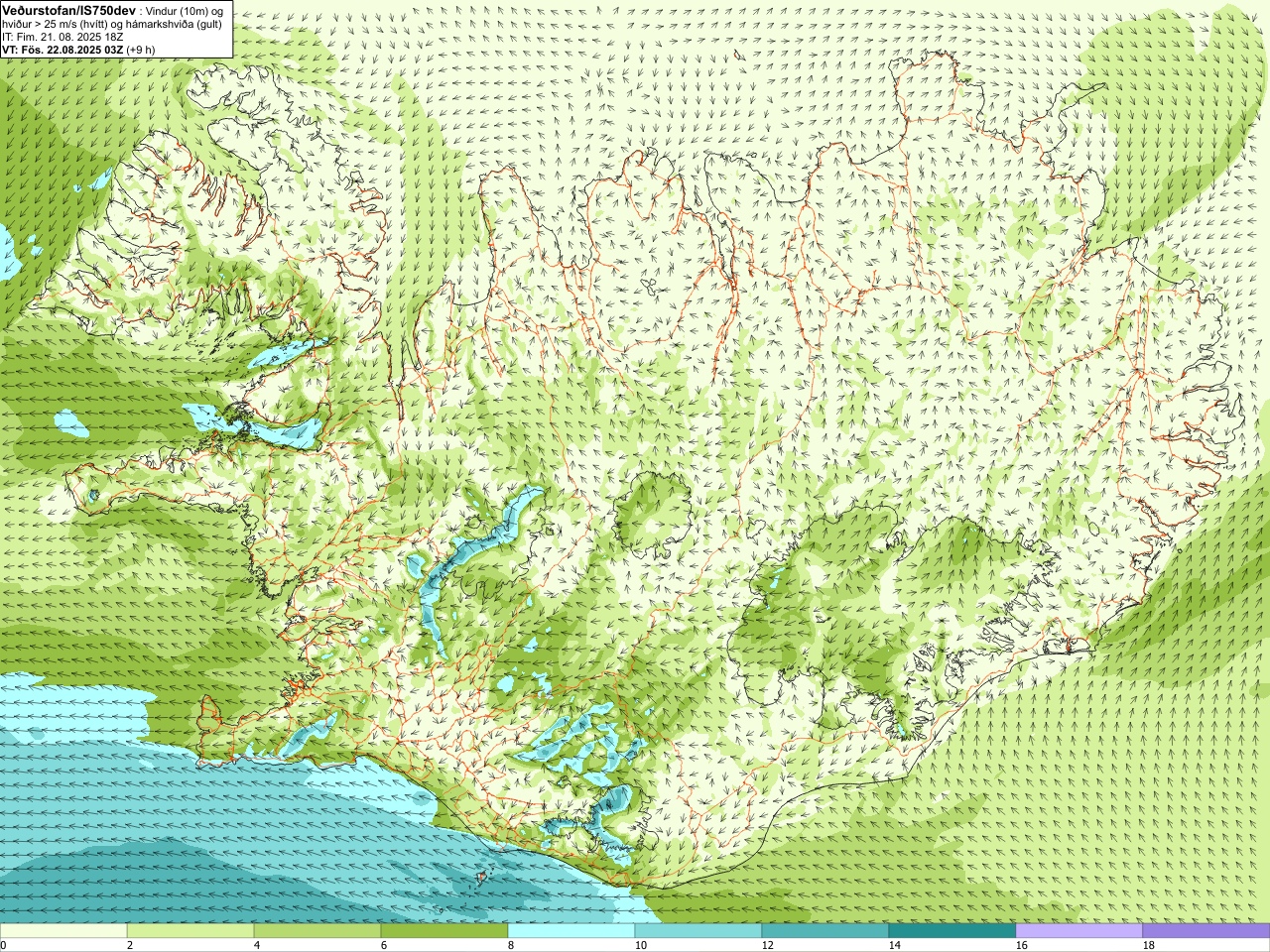Viewport: 1270px width, 952px height.
Task: Click the legend scale label "14"
Action: (x=895, y=945)
